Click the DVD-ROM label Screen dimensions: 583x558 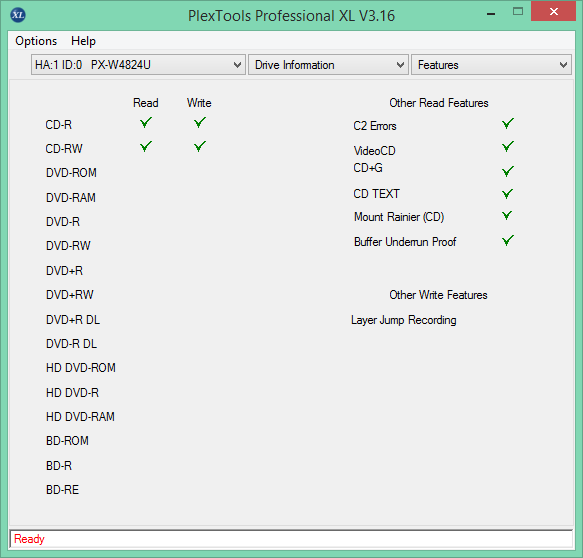pos(71,173)
